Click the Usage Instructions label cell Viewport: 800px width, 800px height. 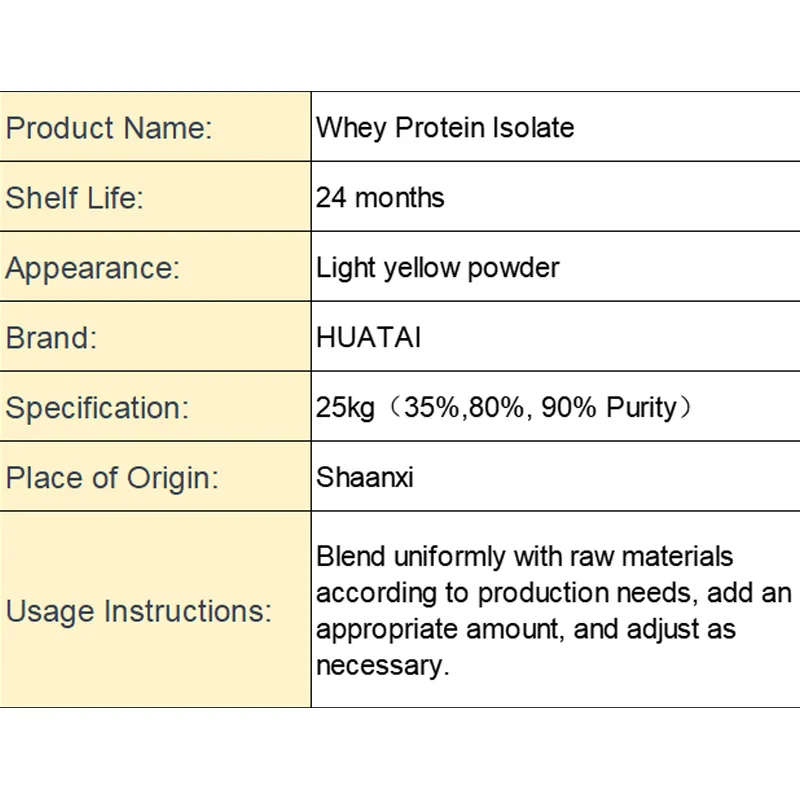(x=155, y=609)
